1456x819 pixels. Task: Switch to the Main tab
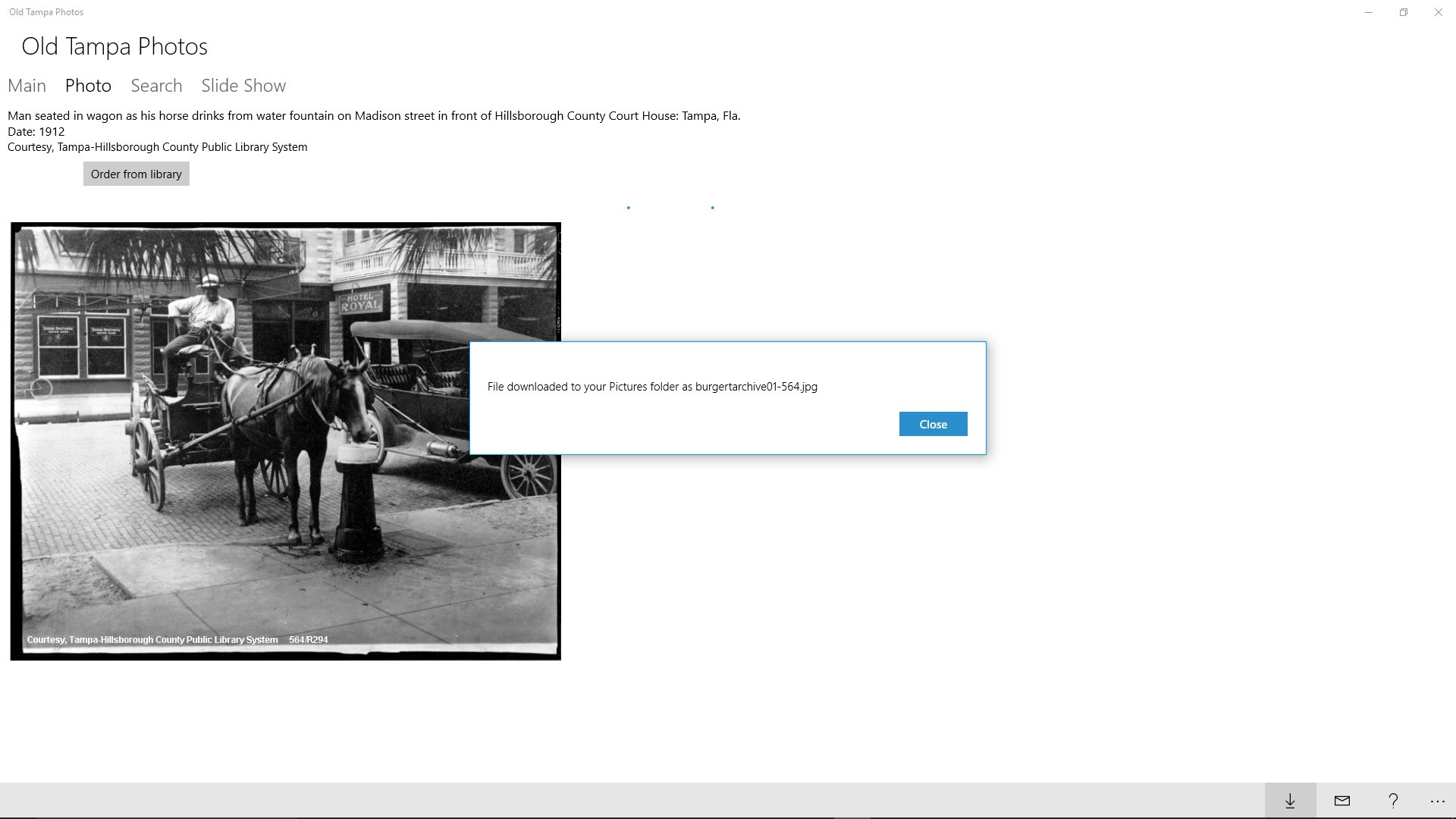27,86
